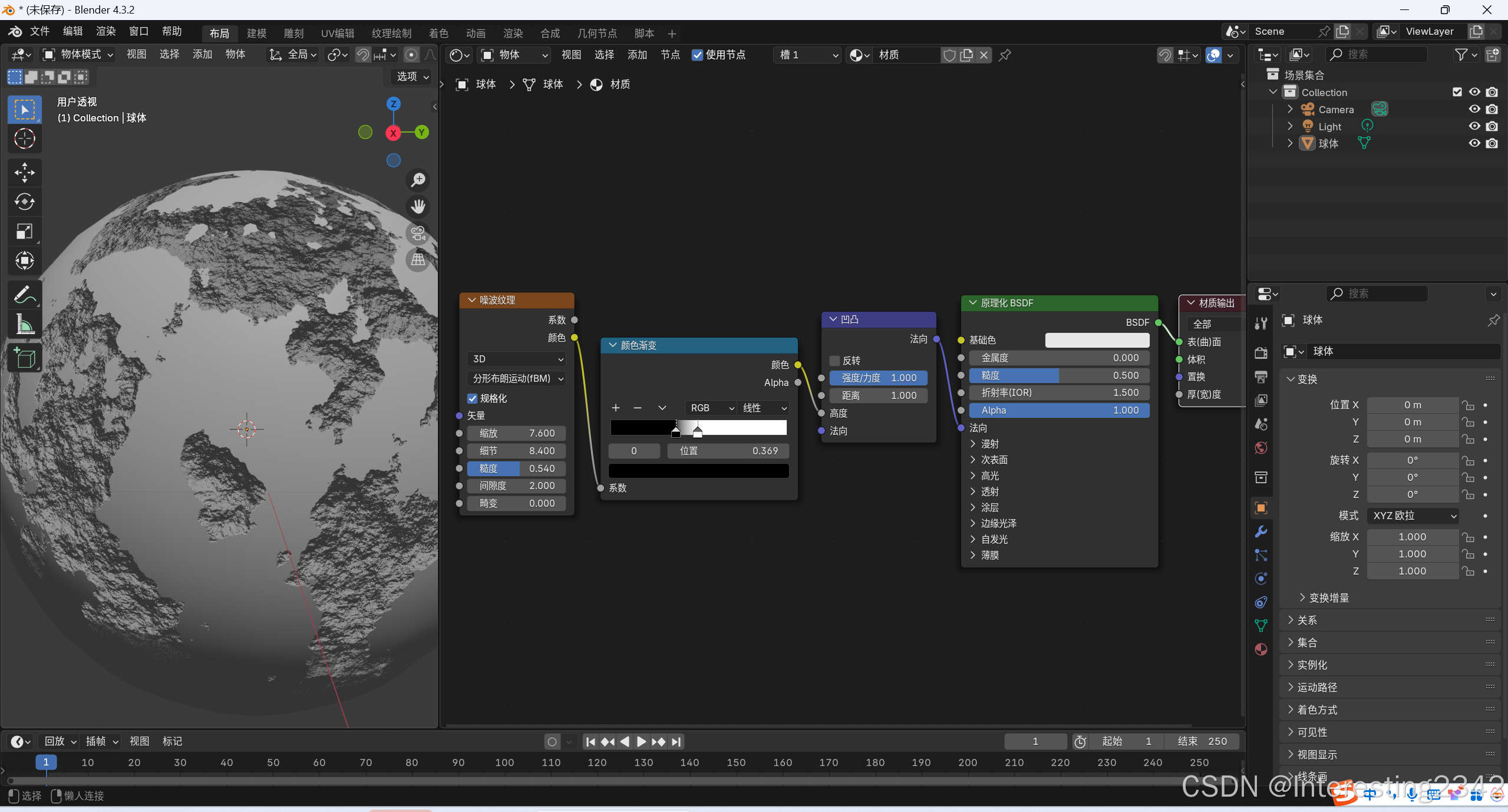Uncheck 规格化 in noise texture node
1508x812 pixels.
pos(473,398)
